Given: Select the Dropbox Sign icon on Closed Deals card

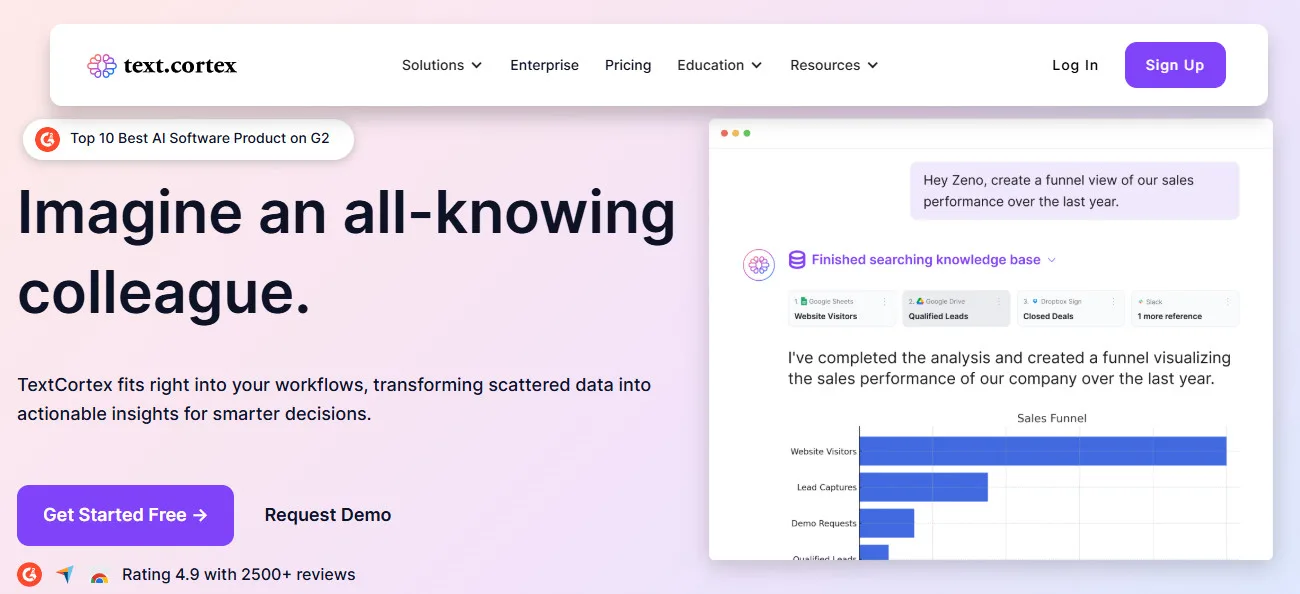Looking at the screenshot, I should click(1036, 300).
